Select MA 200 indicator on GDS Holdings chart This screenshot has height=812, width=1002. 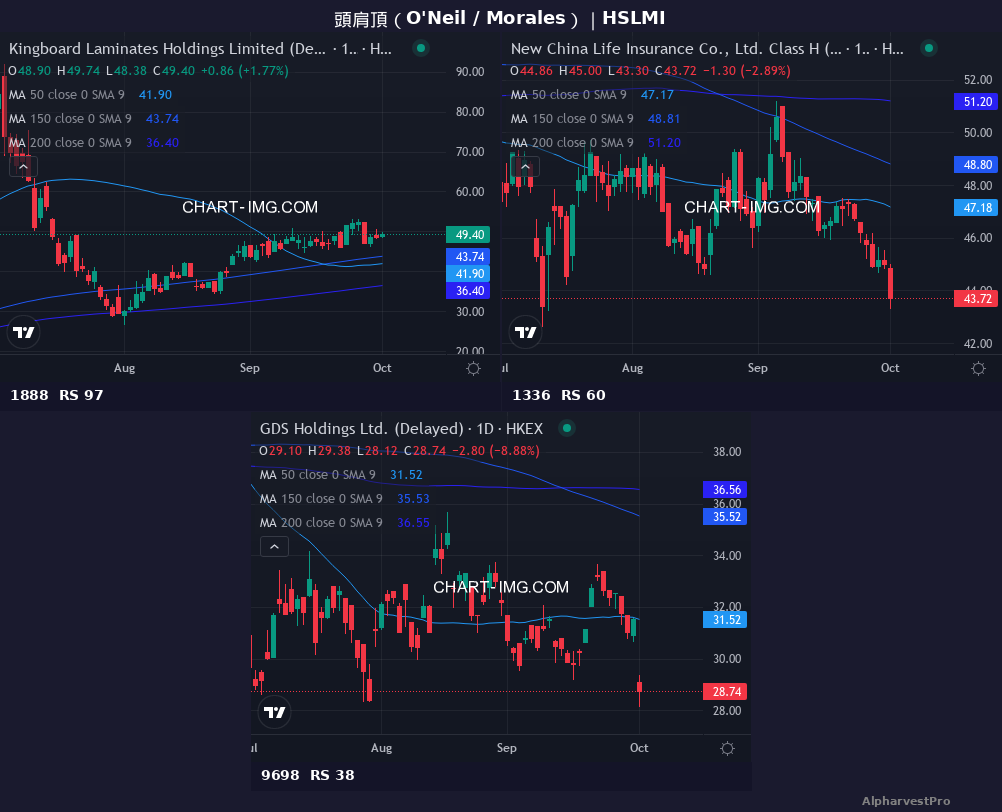click(344, 523)
